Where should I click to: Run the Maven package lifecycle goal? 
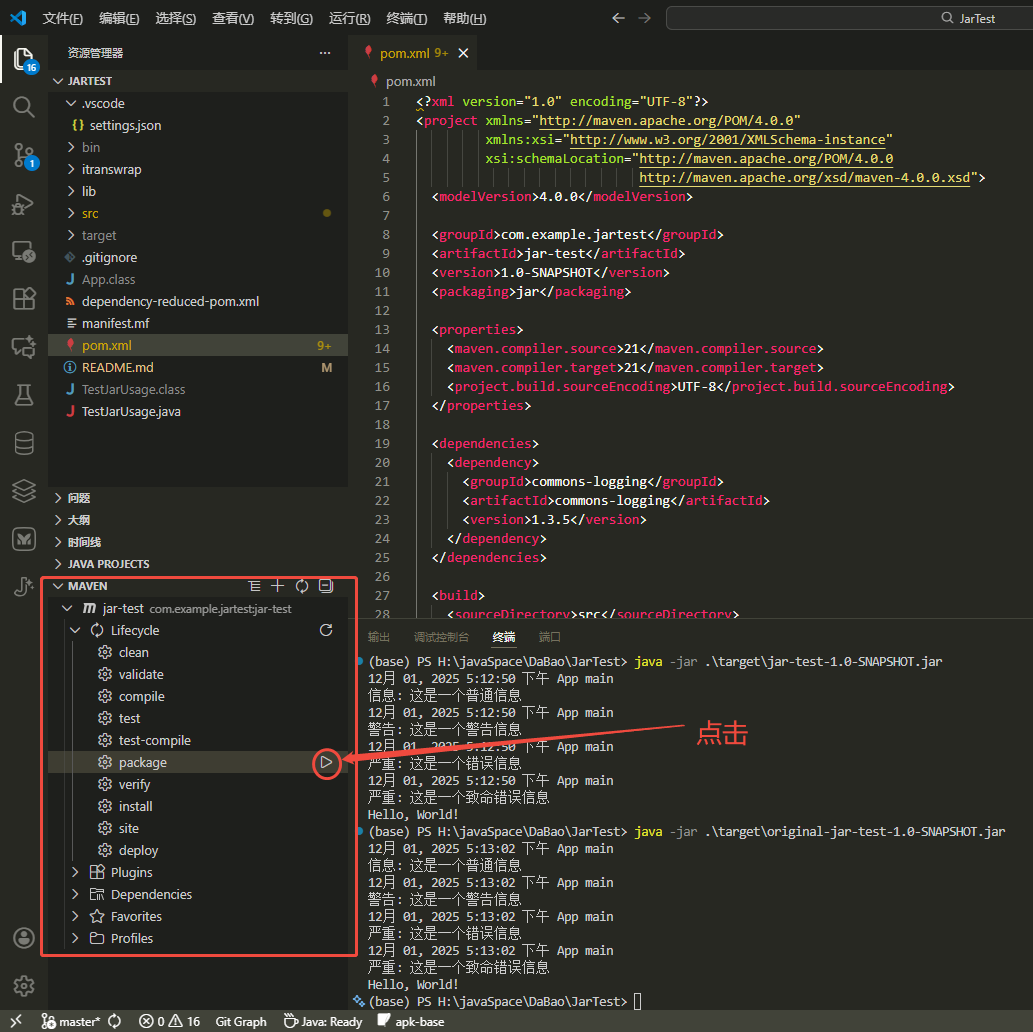(326, 762)
